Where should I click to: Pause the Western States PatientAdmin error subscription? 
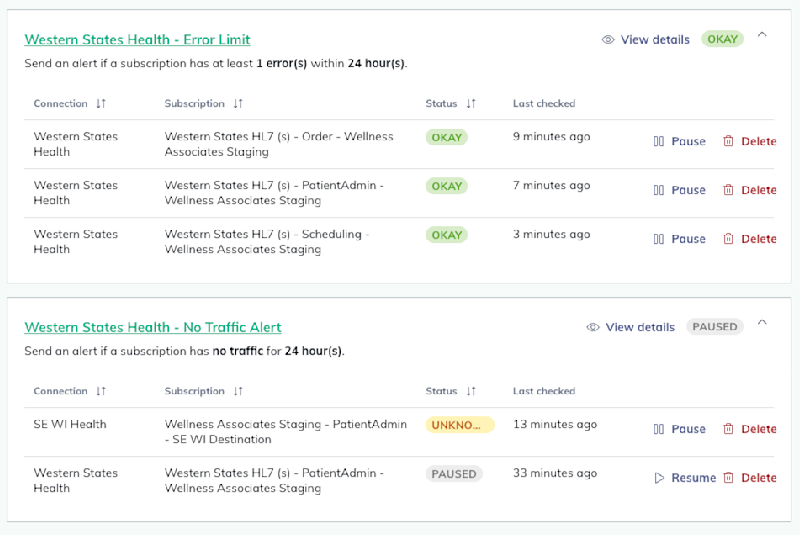click(x=680, y=190)
